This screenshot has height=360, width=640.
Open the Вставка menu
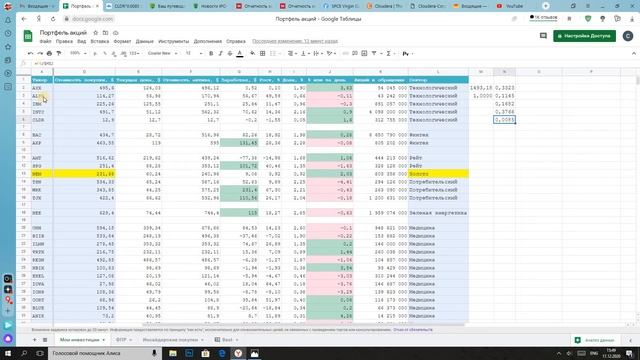[100, 42]
